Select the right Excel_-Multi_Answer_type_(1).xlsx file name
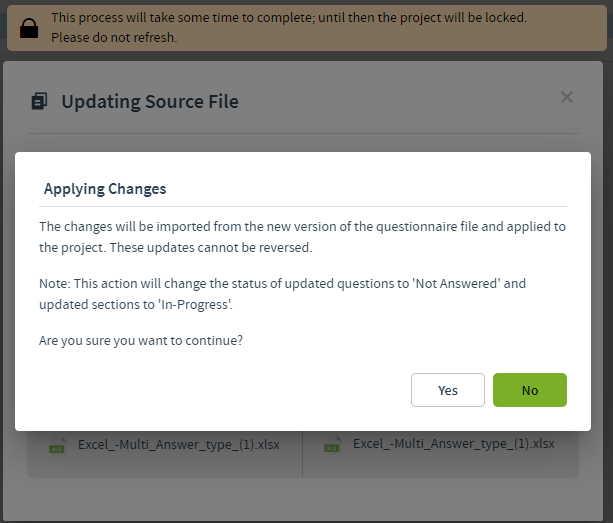This screenshot has height=523, width=613. (x=453, y=444)
